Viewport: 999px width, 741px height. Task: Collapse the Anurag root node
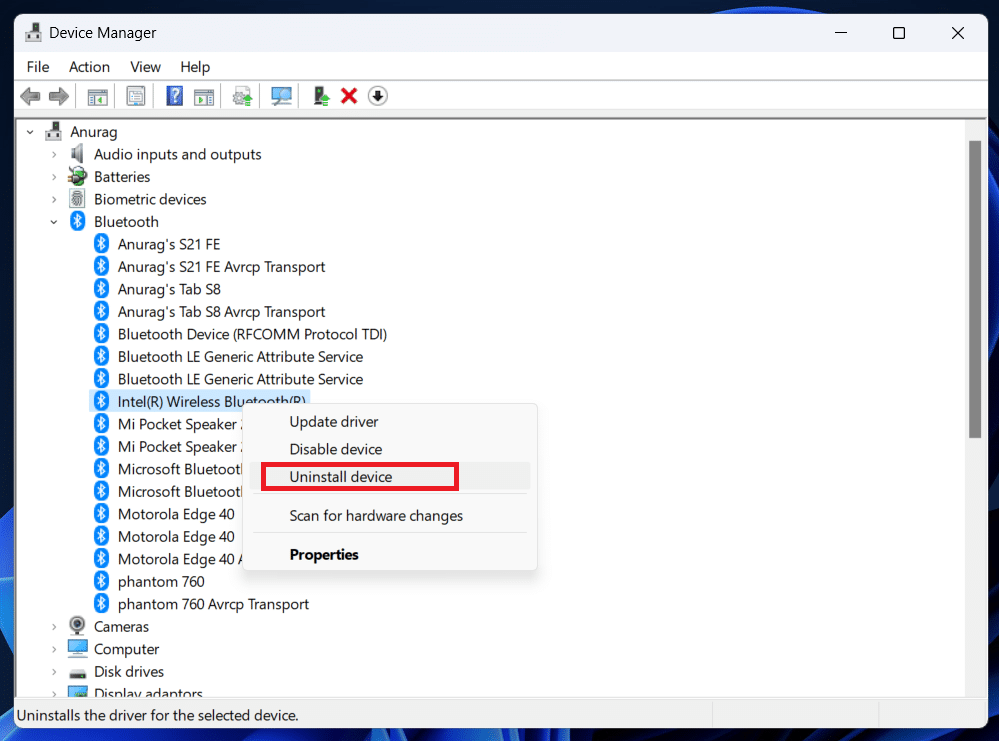tap(30, 131)
